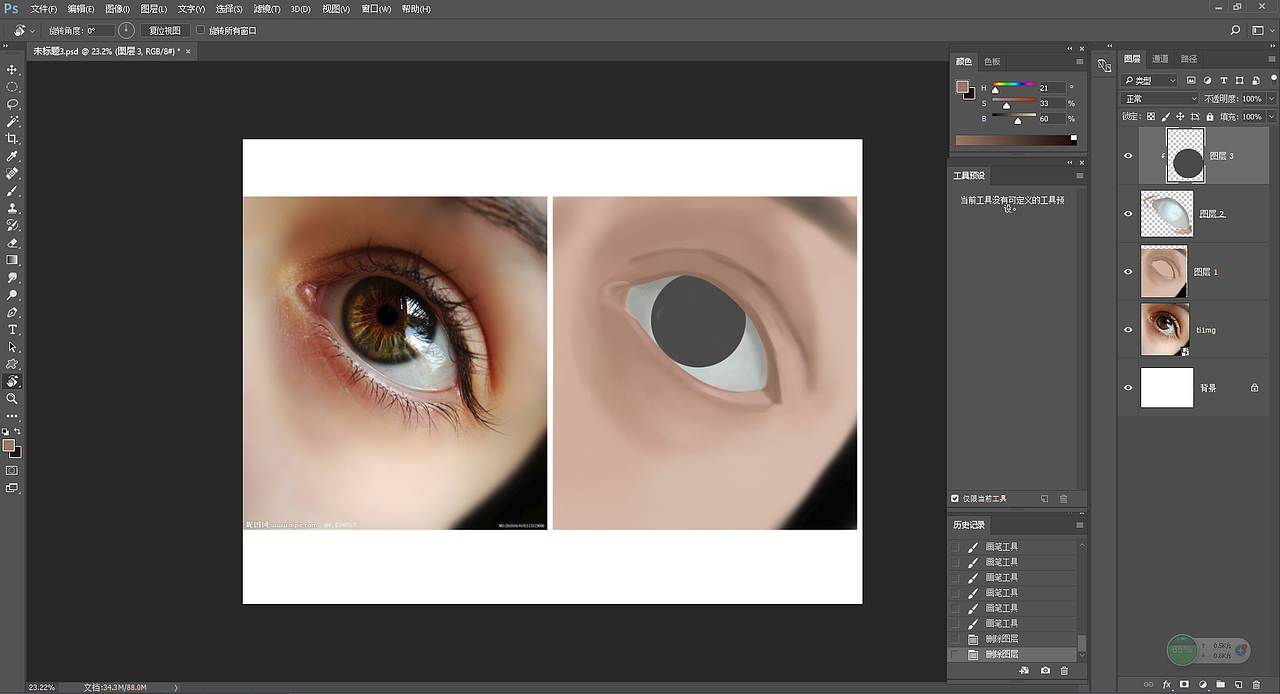1280x694 pixels.
Task: Open the 滤镜(T) menu
Action: point(267,9)
